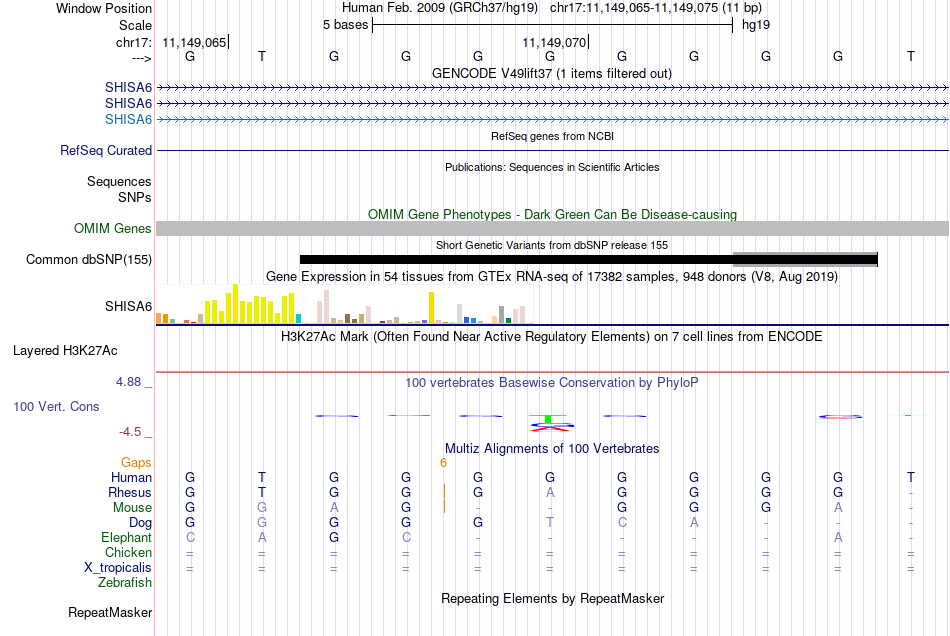Click the PhyloP upper limit value 4.88
This screenshot has width=950, height=636.
tap(128, 382)
